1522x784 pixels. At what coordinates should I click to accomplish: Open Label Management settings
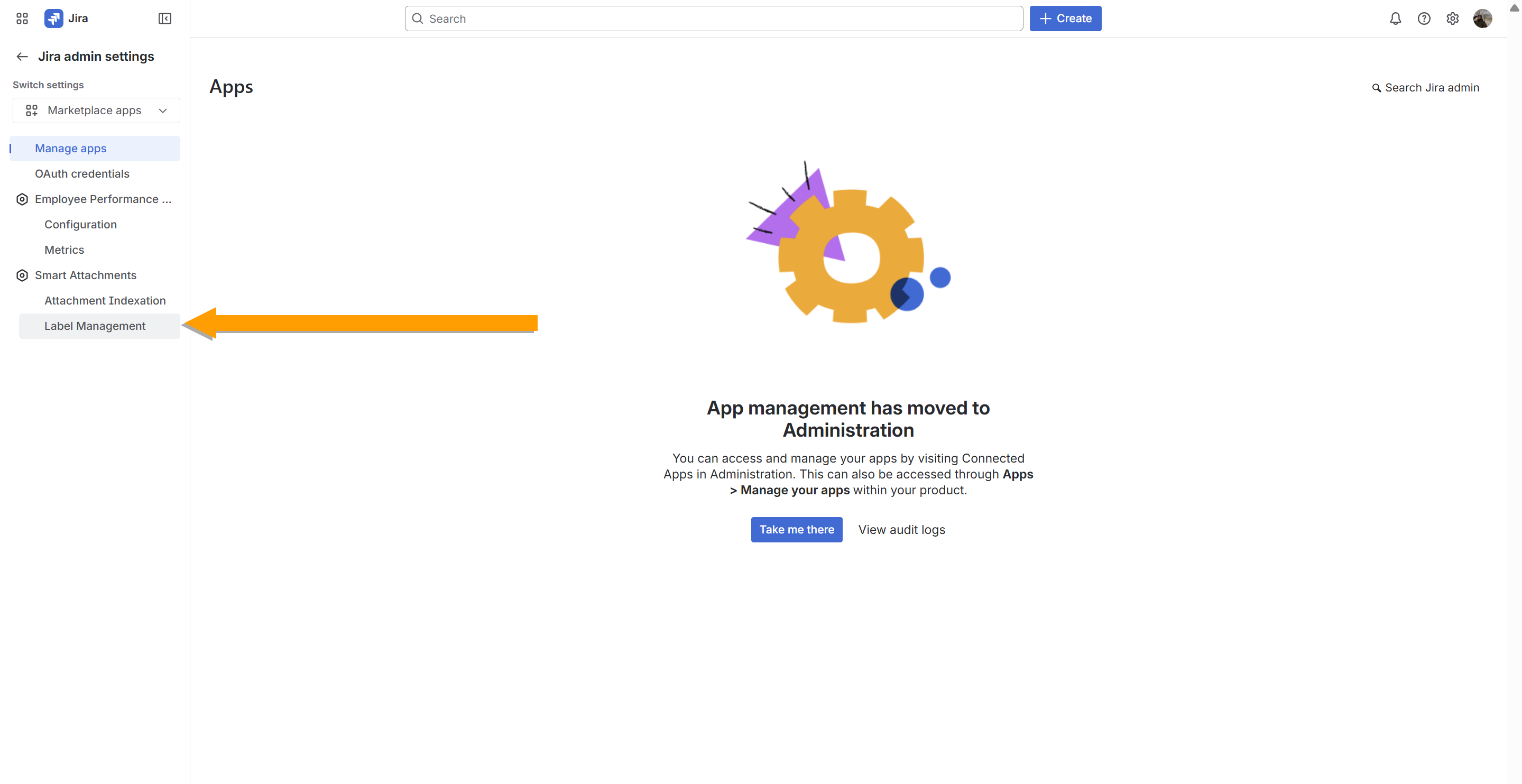pyautogui.click(x=95, y=326)
